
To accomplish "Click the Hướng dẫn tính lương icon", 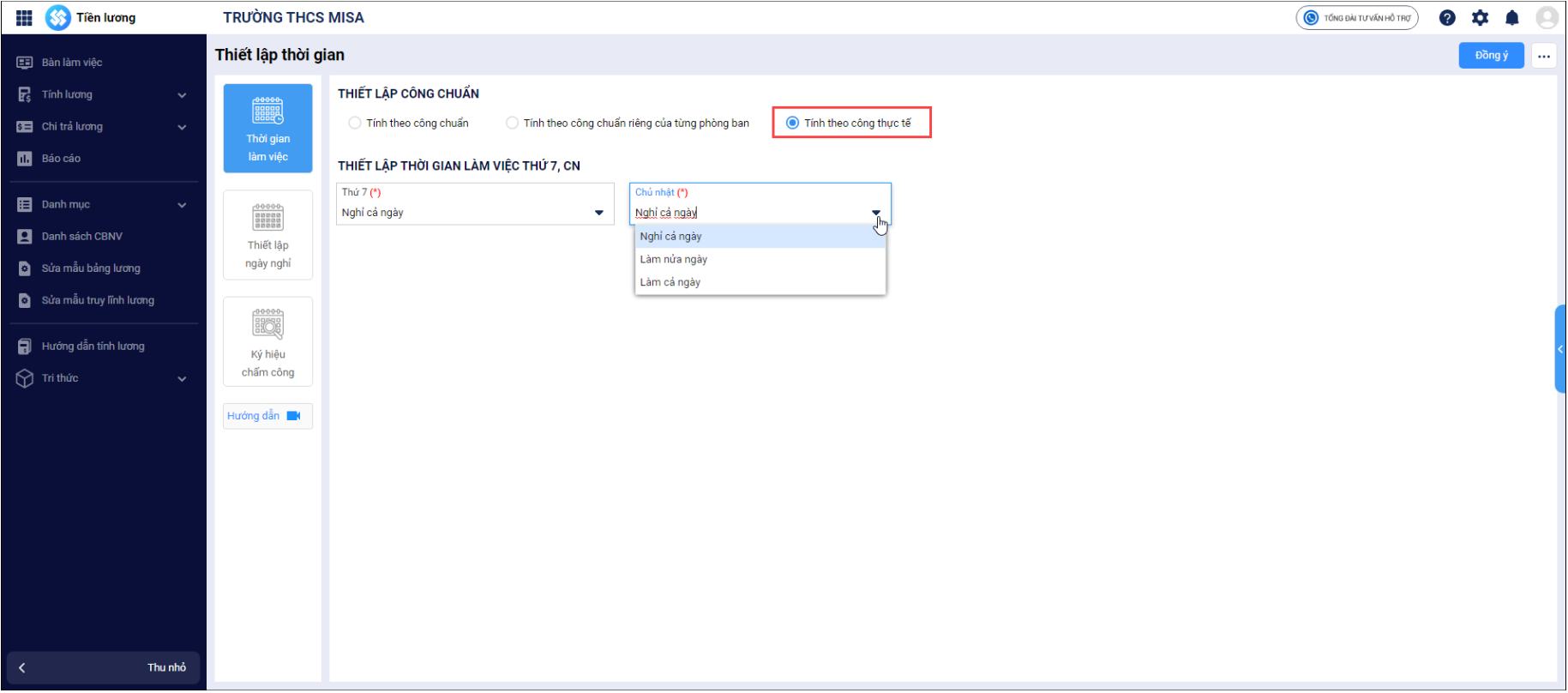I will (25, 346).
